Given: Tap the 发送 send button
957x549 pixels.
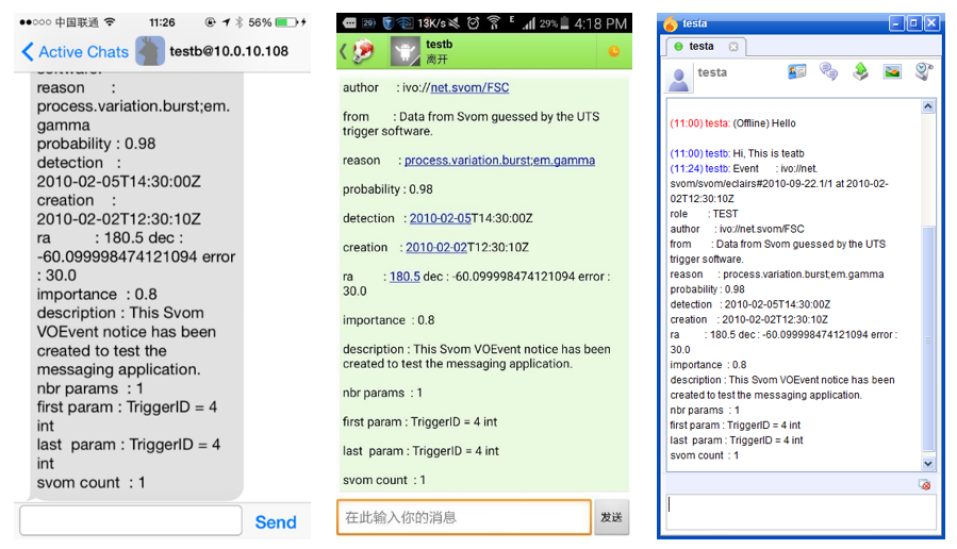Looking at the screenshot, I should [x=612, y=517].
